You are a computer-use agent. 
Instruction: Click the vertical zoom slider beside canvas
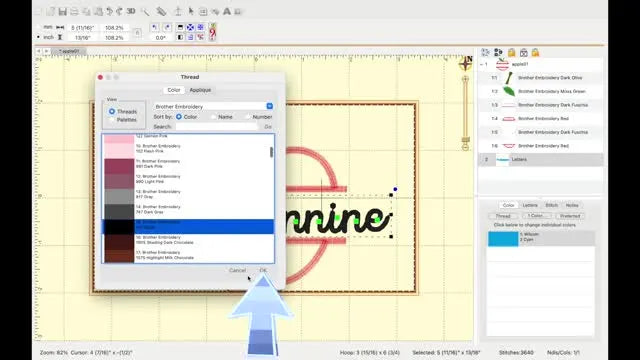pyautogui.click(x=465, y=112)
